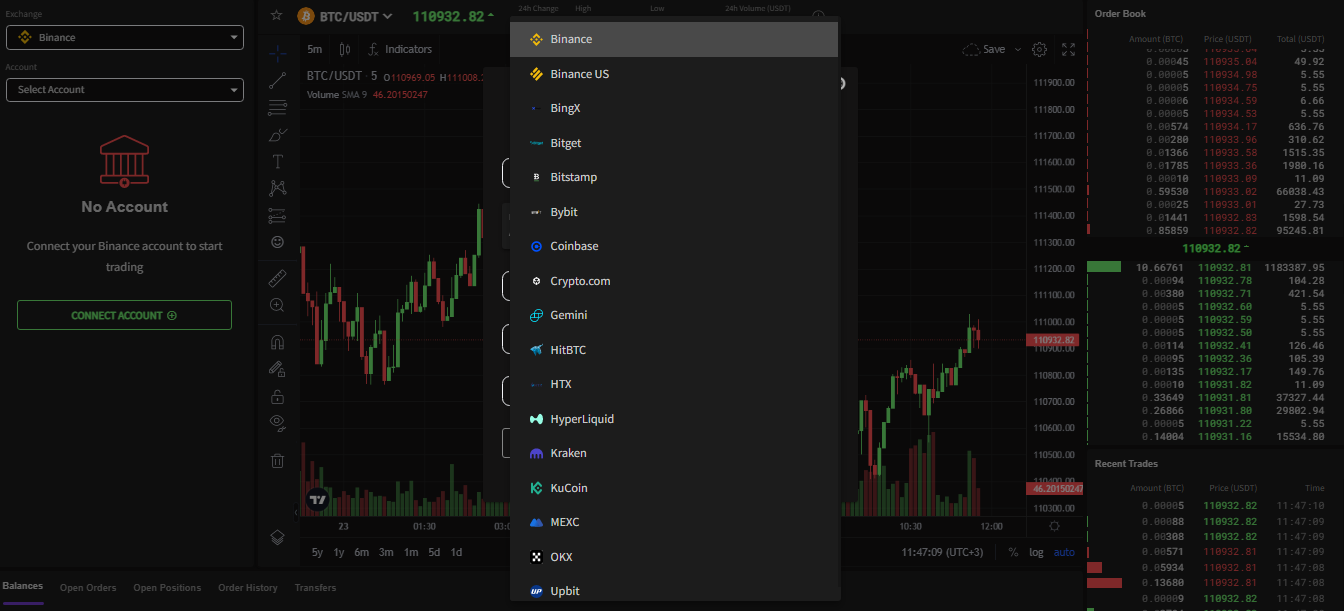Pick Bybit from the list
Viewport: 1344px width, 611px height.
[674, 212]
